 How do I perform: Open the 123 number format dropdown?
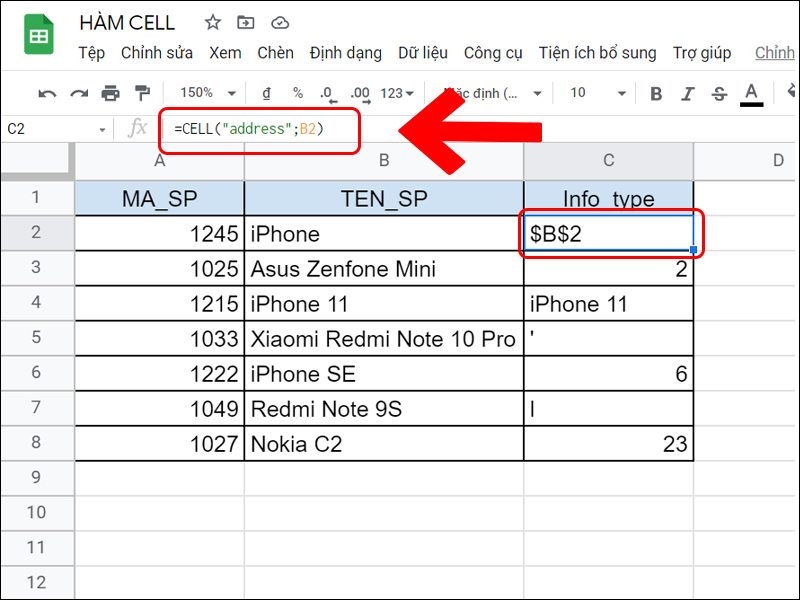pos(395,92)
